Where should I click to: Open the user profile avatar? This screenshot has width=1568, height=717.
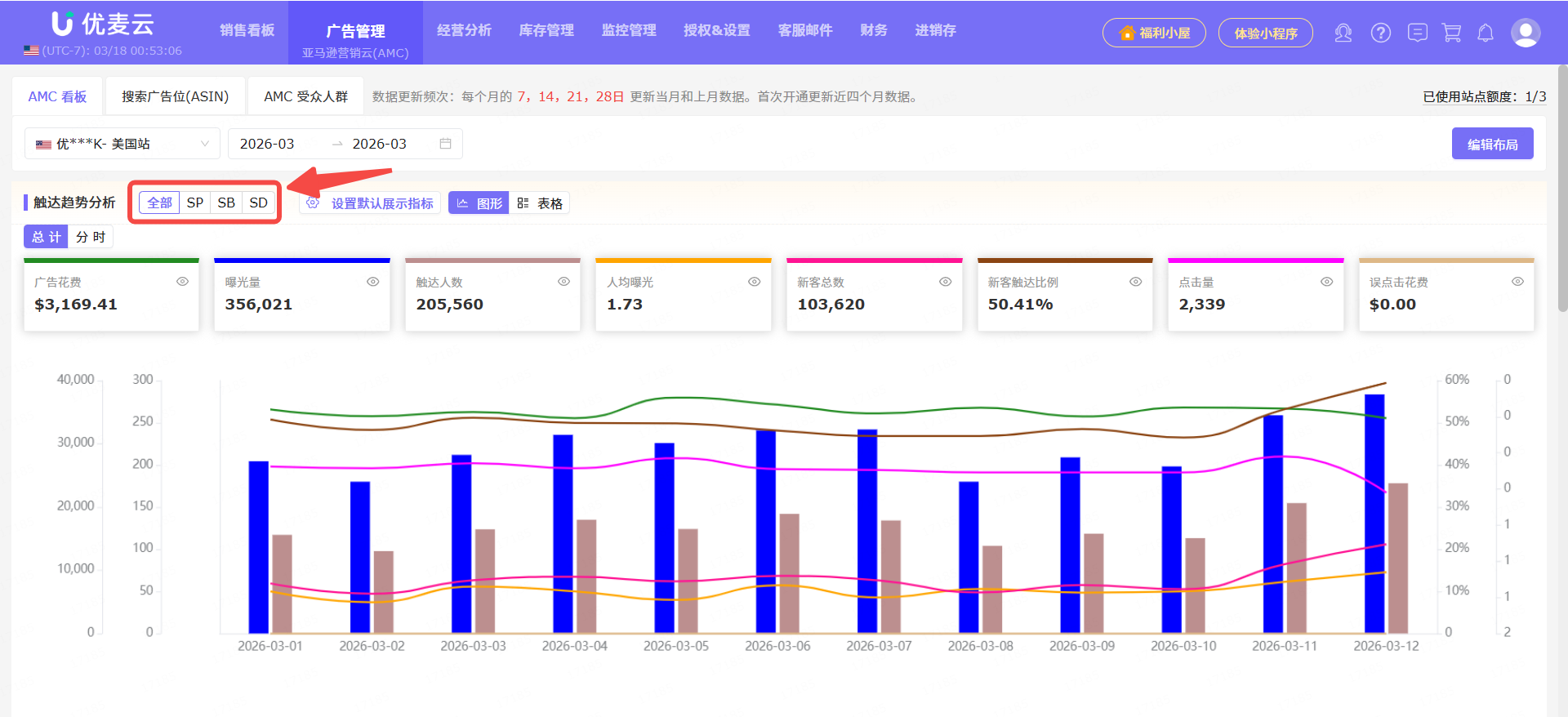(x=1525, y=33)
